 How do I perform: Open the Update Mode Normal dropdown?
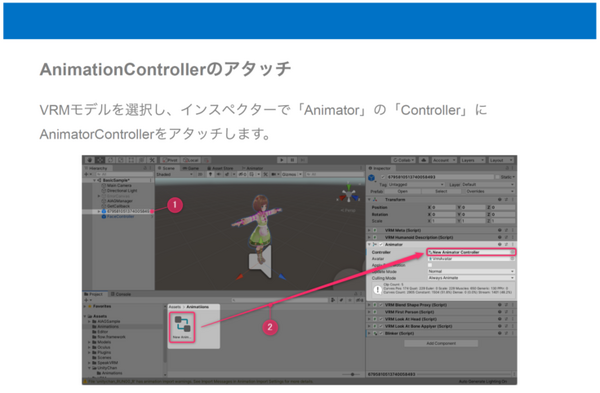(471, 271)
